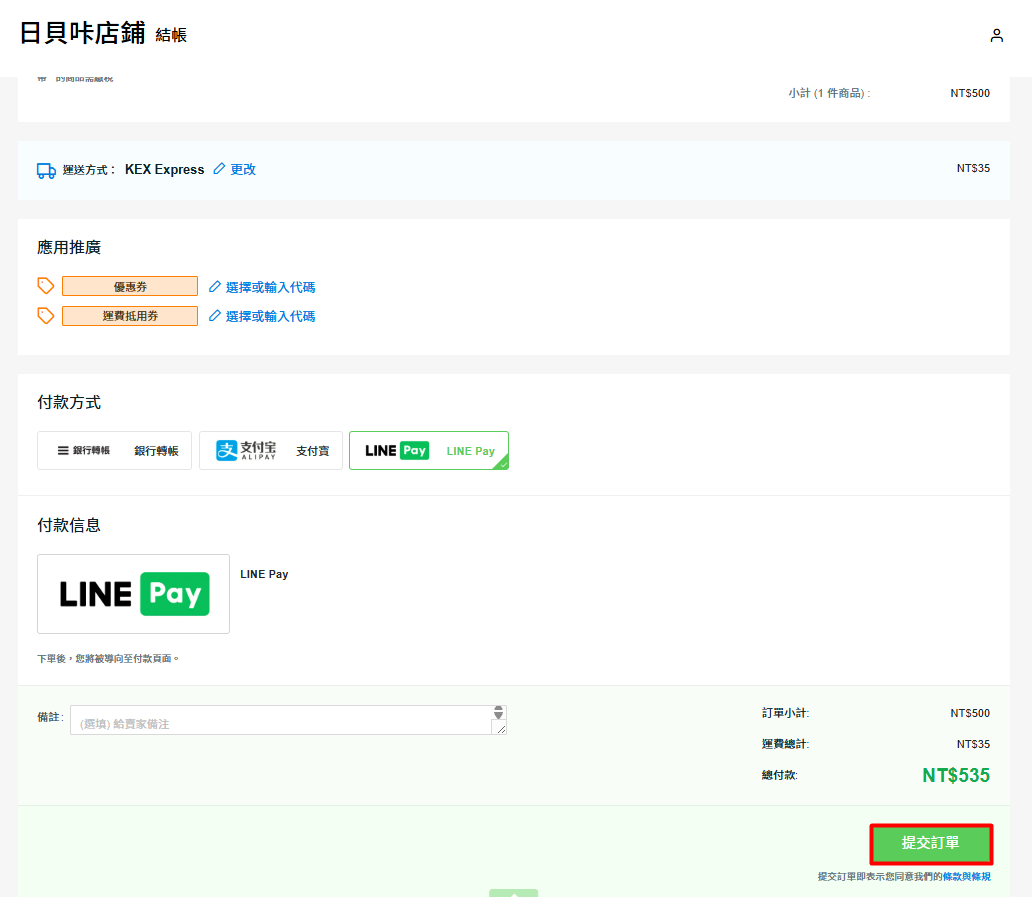1032x897 pixels.
Task: Open 選擇或輸入代碼 for 運費抵用券
Action: [x=270, y=316]
